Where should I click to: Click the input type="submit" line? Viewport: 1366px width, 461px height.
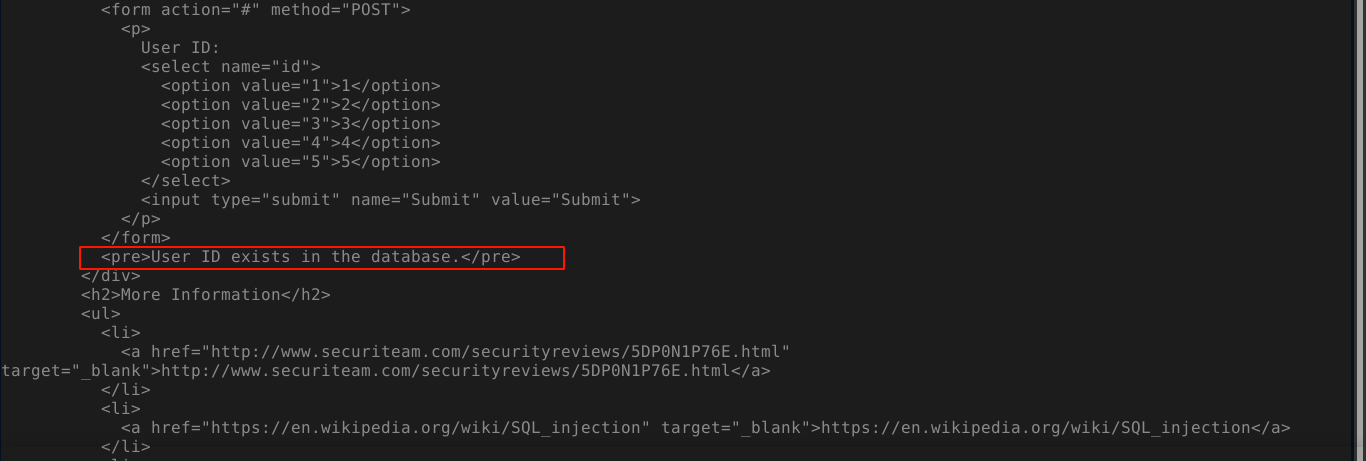point(391,200)
